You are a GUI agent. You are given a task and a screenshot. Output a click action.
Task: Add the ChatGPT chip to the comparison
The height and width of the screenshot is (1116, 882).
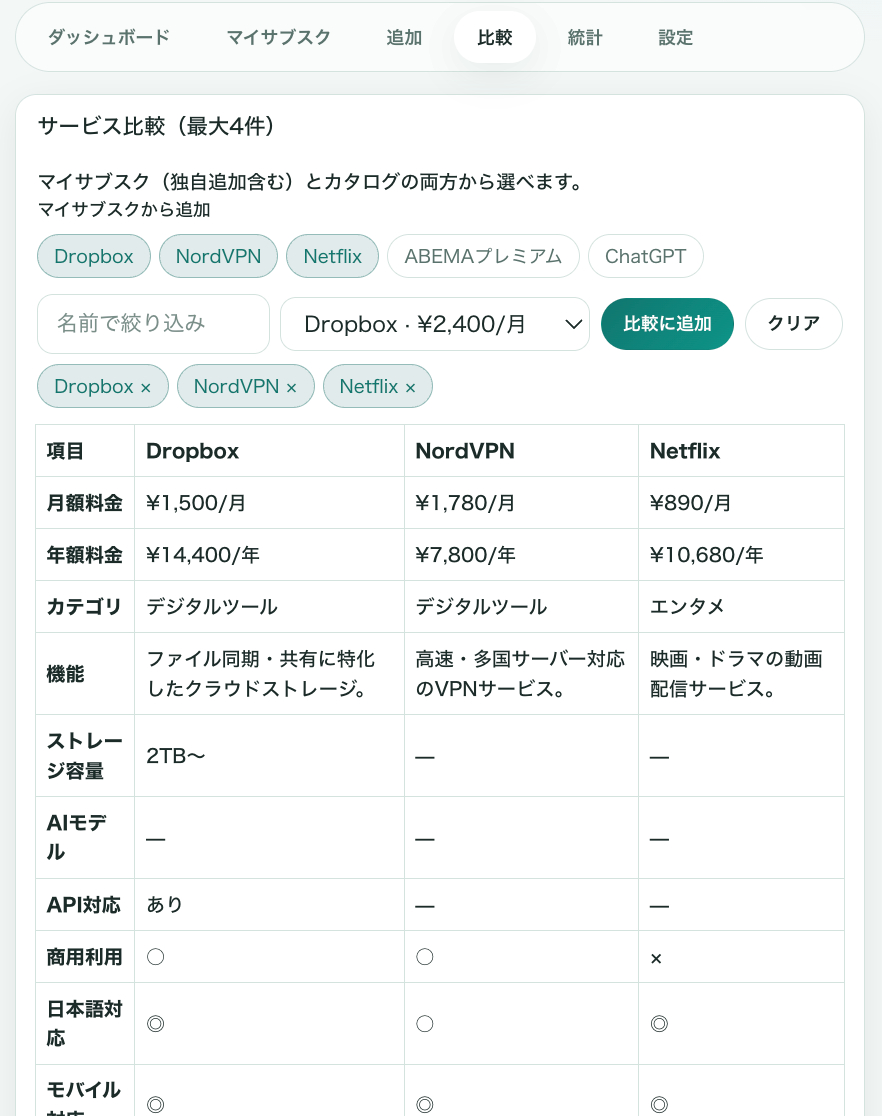(646, 256)
